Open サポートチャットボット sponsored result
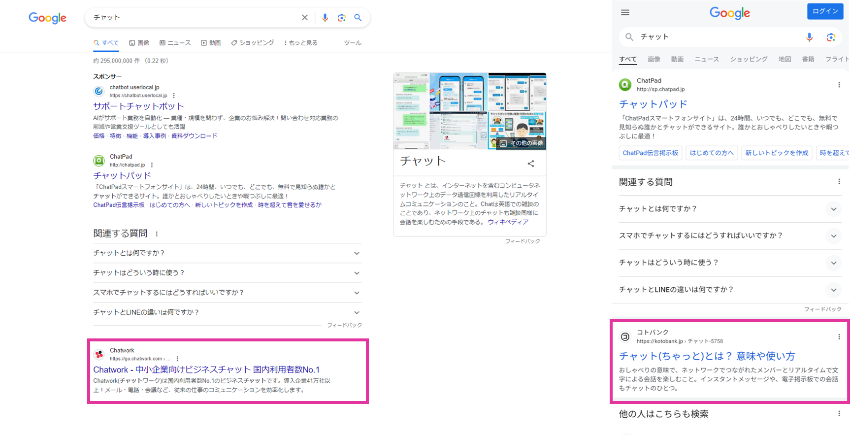Viewport: 850px width, 435px height. click(139, 106)
